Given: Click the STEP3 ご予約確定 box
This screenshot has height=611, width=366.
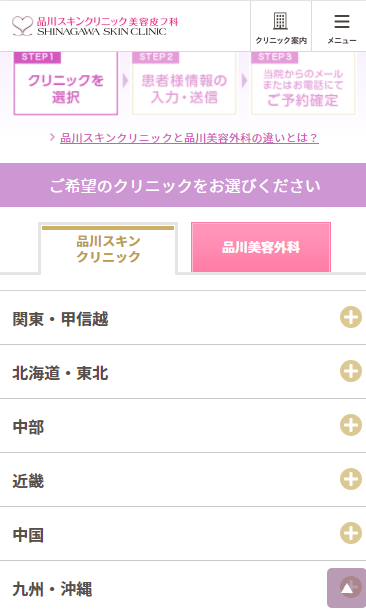Looking at the screenshot, I should (x=303, y=83).
